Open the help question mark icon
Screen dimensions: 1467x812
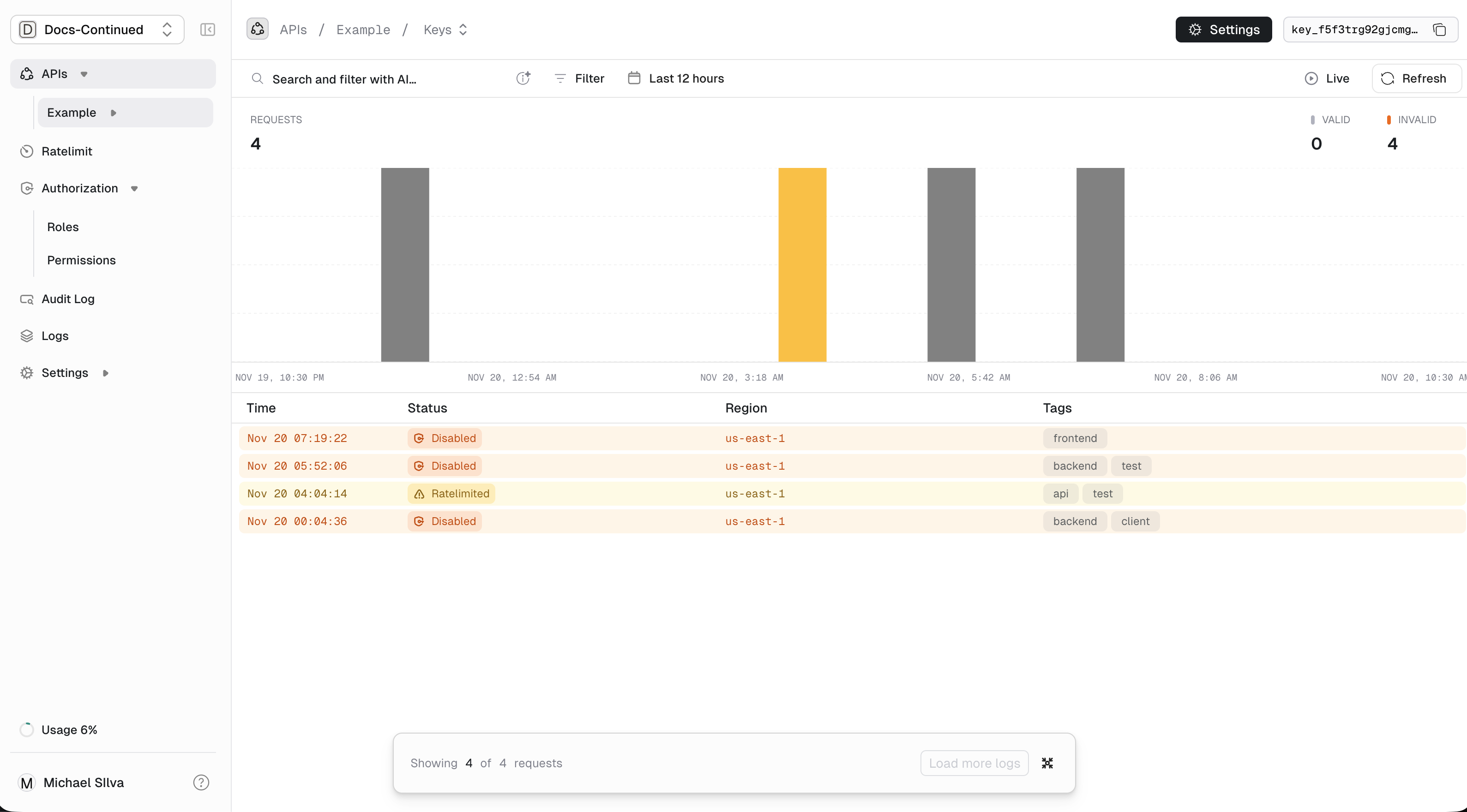201,782
